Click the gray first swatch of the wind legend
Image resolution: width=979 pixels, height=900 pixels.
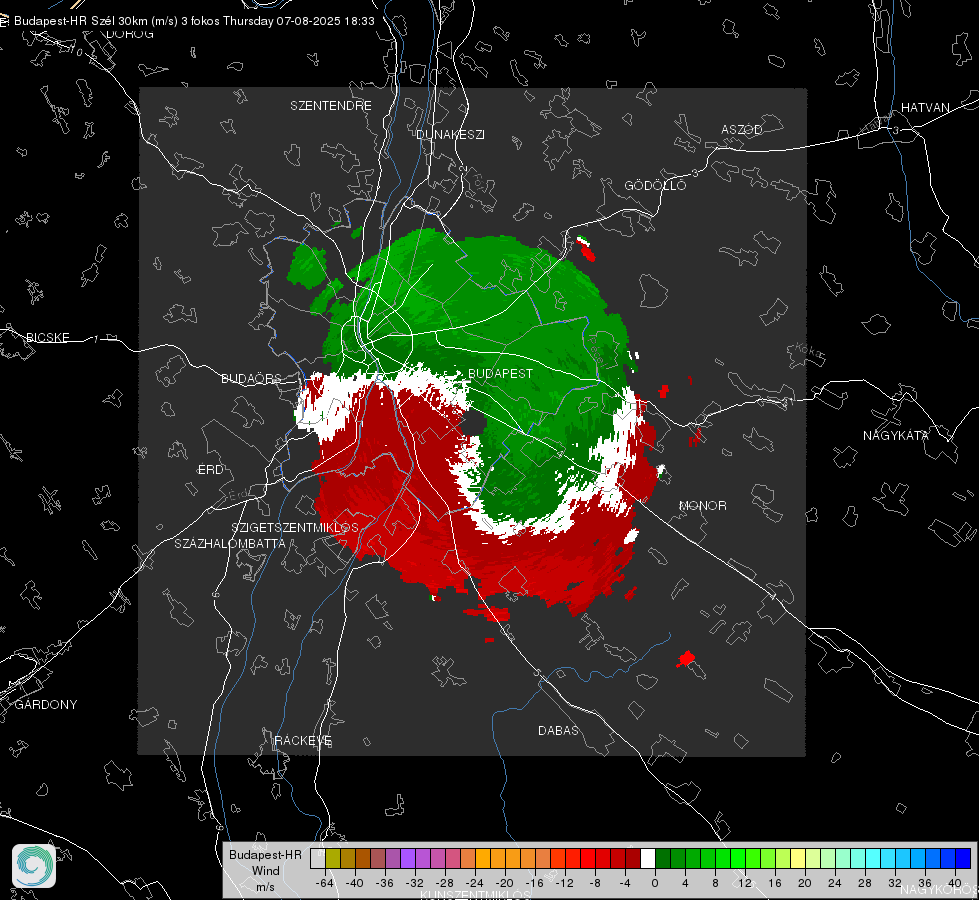pyautogui.click(x=318, y=859)
